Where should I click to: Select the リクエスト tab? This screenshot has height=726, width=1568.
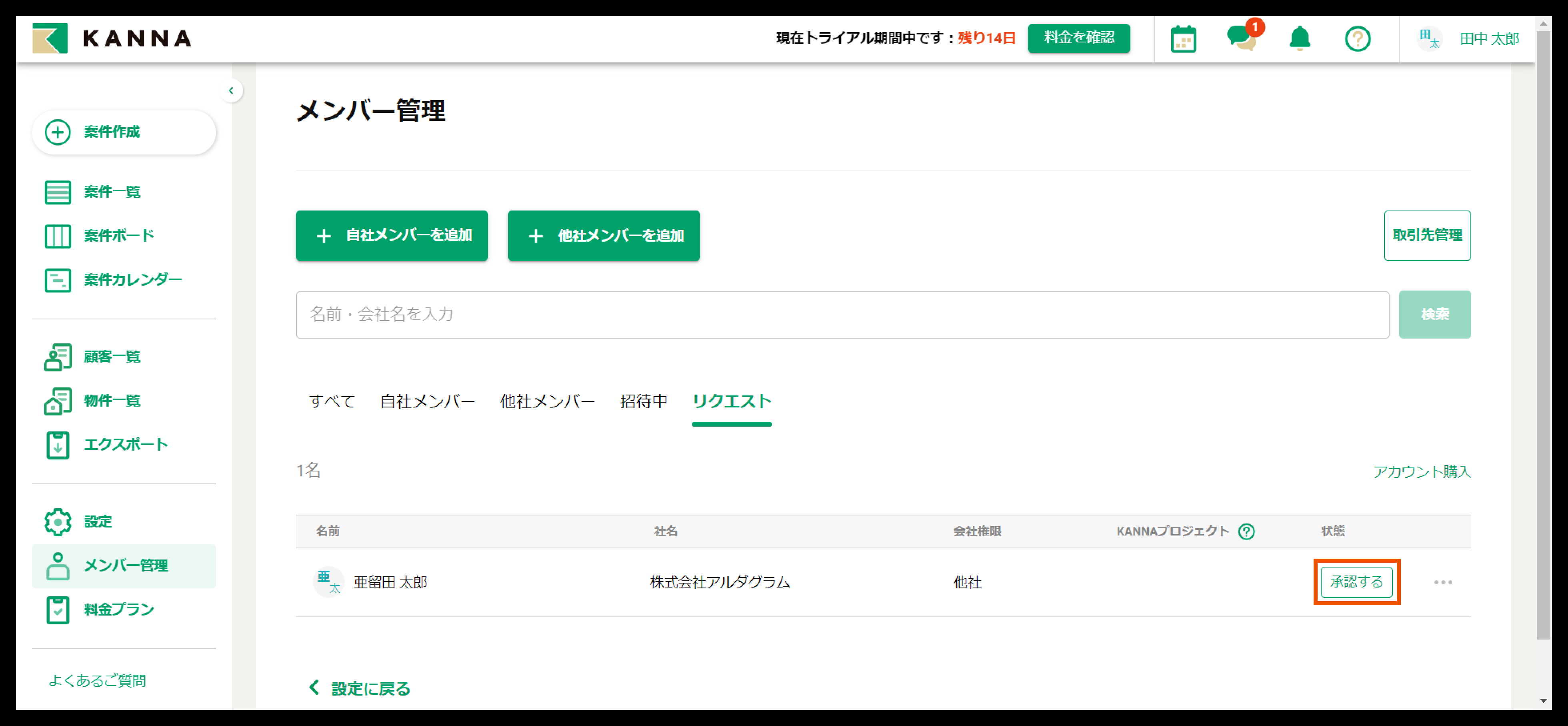coord(732,401)
